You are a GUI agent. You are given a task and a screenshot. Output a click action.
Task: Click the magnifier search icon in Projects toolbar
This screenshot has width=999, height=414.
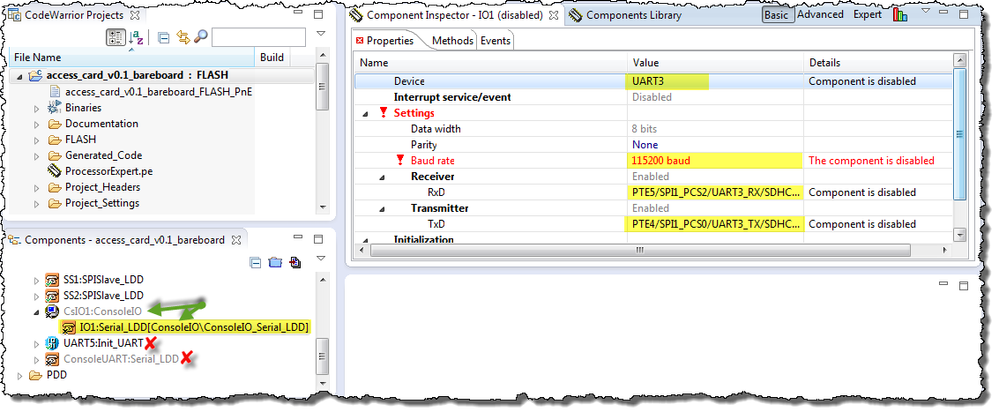point(201,38)
